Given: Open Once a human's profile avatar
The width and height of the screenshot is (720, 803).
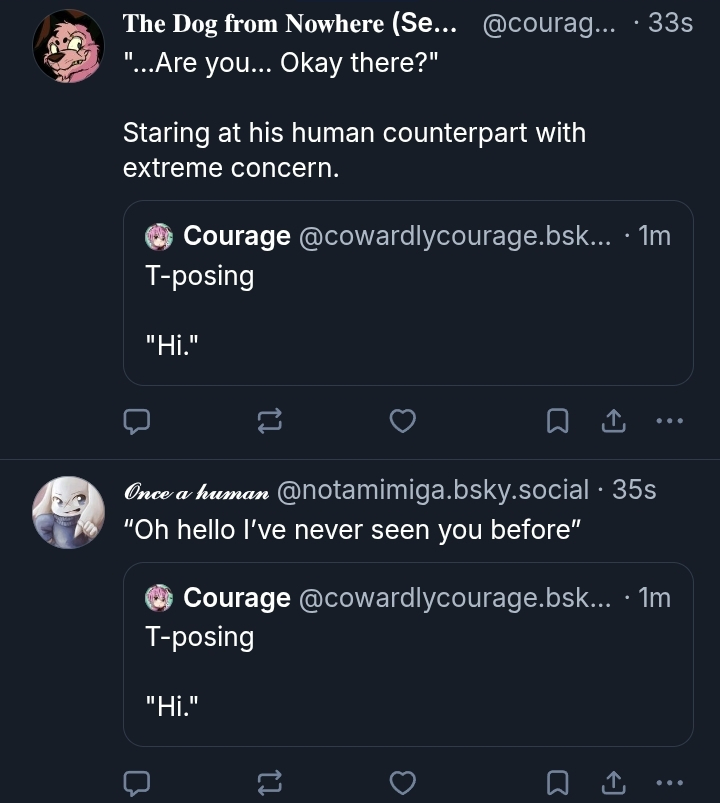Looking at the screenshot, I should coord(68,512).
